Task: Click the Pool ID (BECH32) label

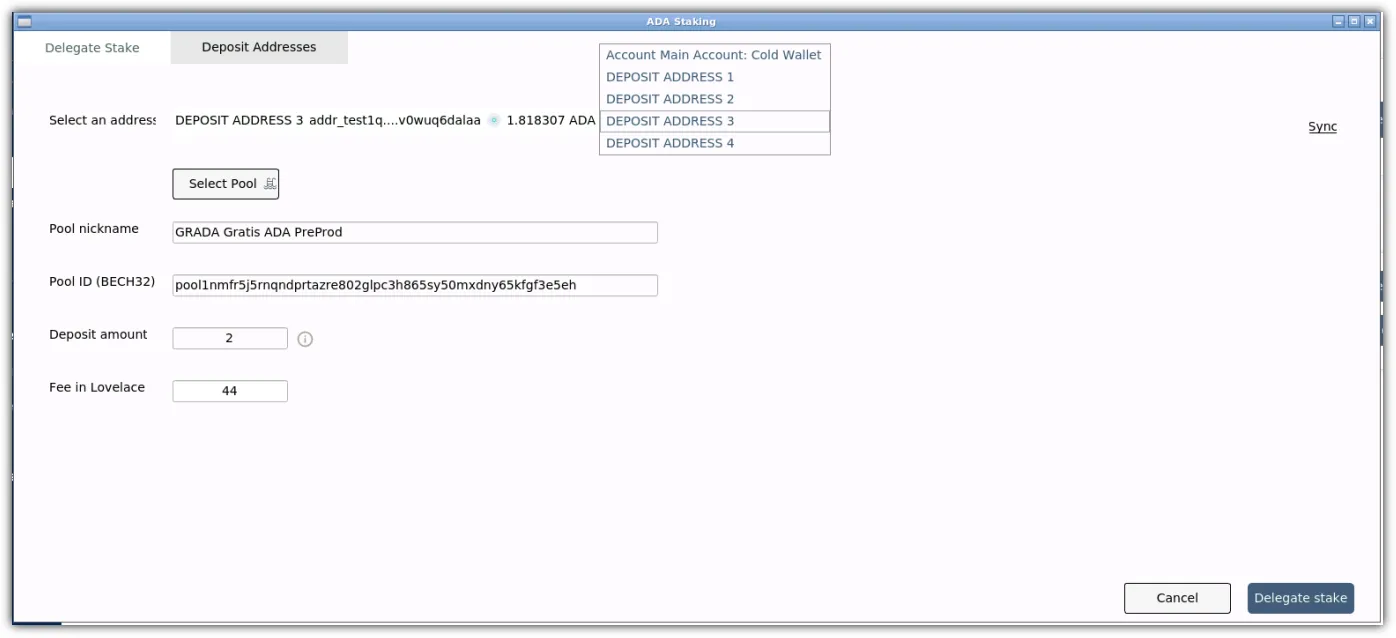Action: pyautogui.click(x=102, y=282)
